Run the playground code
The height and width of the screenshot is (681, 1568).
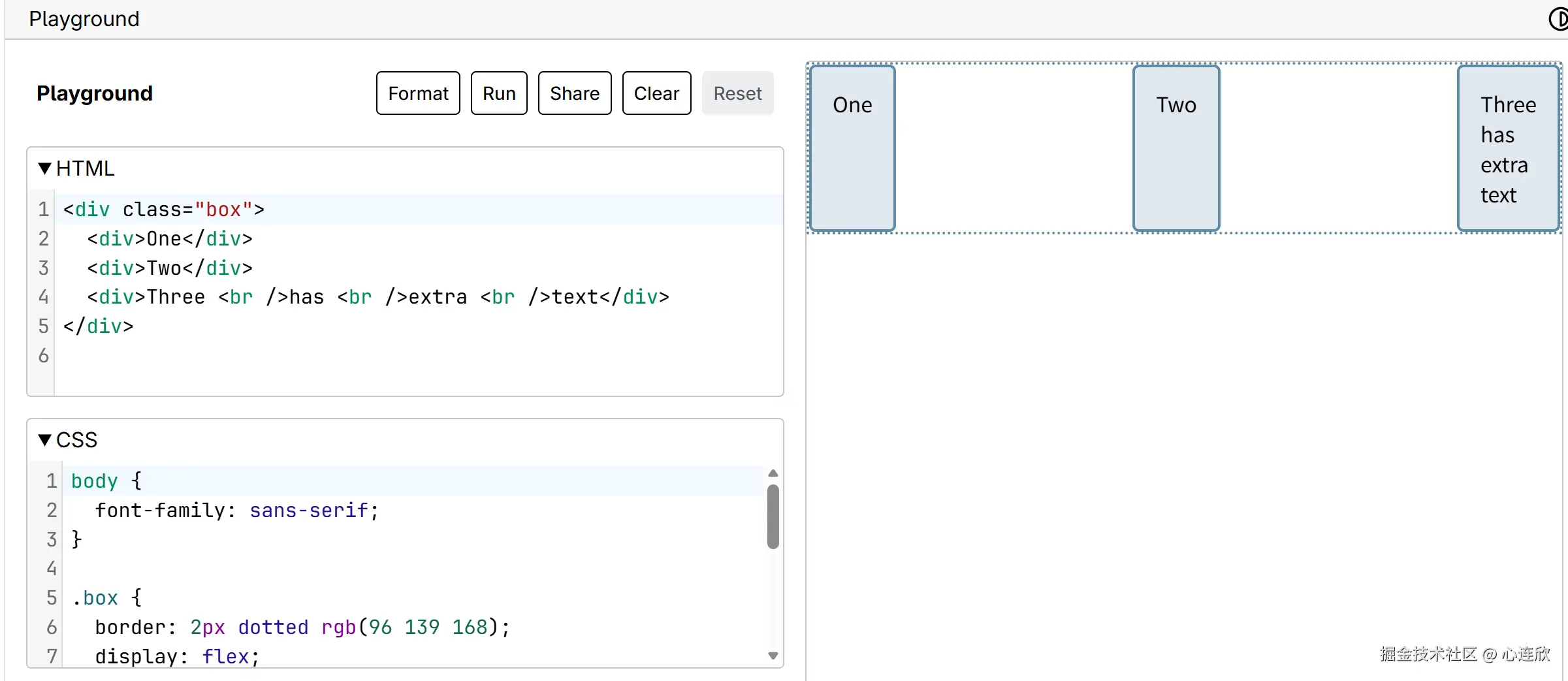tap(499, 93)
